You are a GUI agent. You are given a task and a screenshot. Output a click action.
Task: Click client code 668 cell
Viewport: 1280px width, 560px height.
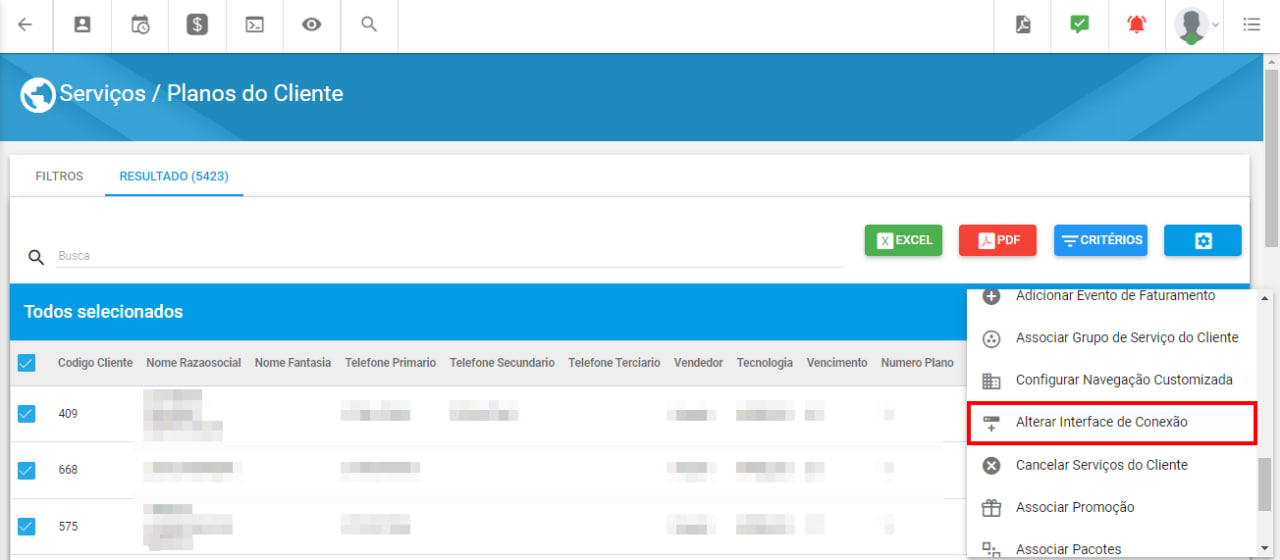pos(68,470)
